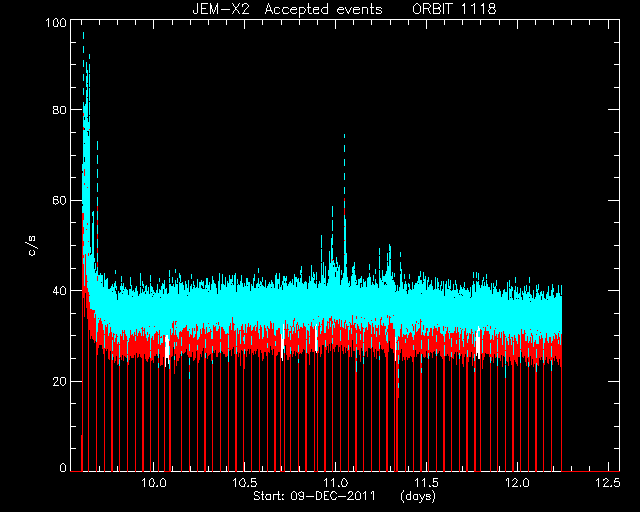Click the x-axis tick label '10.5'

[x=245, y=483]
